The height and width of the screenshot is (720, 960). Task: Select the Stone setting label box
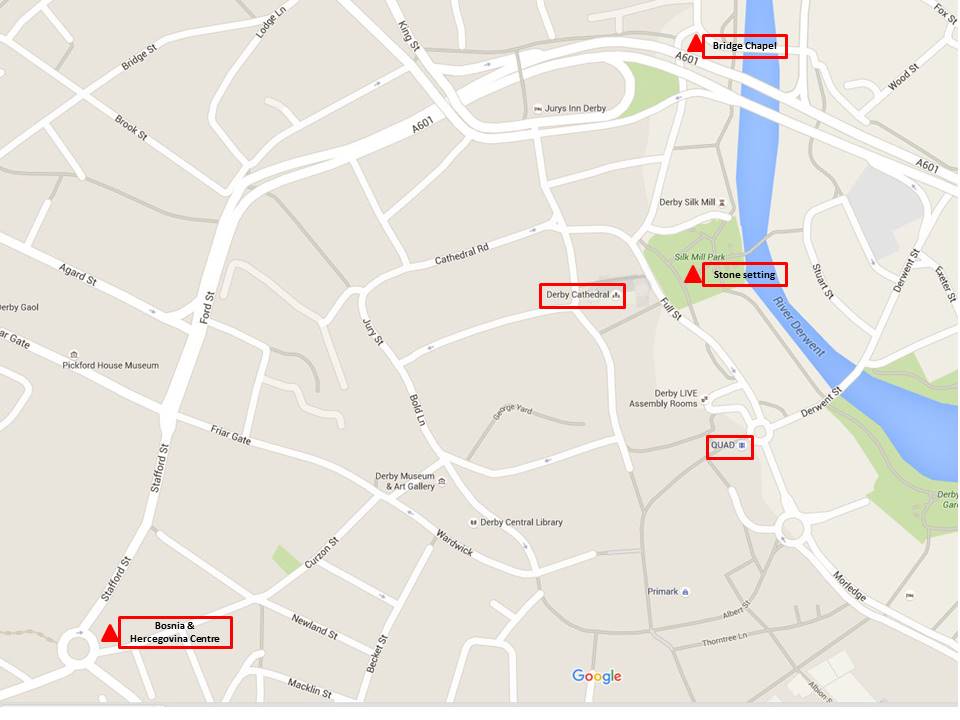click(744, 275)
